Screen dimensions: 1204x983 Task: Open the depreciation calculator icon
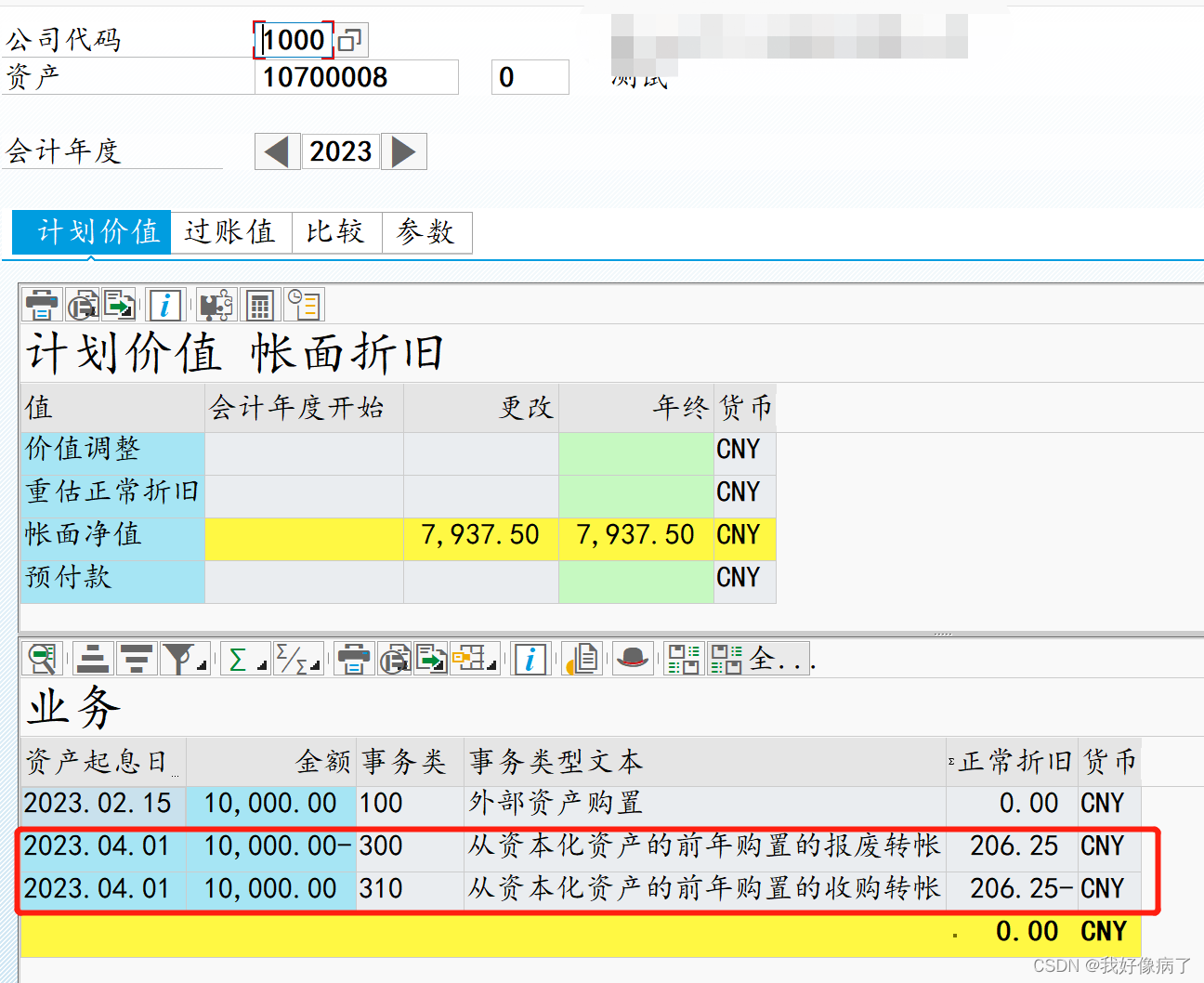pos(260,305)
